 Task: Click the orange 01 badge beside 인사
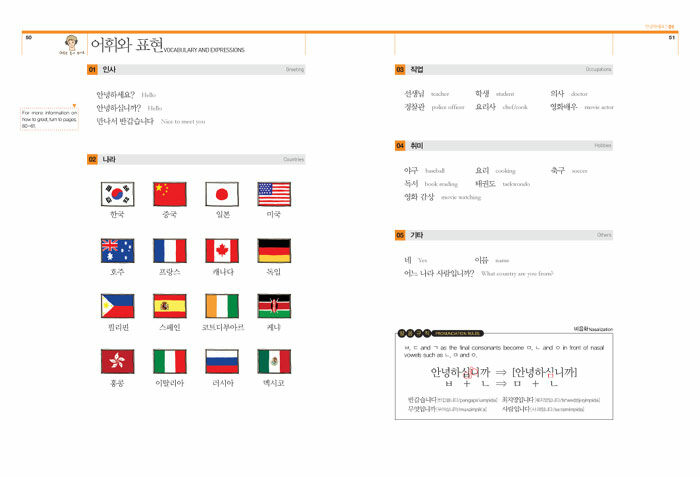(92, 70)
